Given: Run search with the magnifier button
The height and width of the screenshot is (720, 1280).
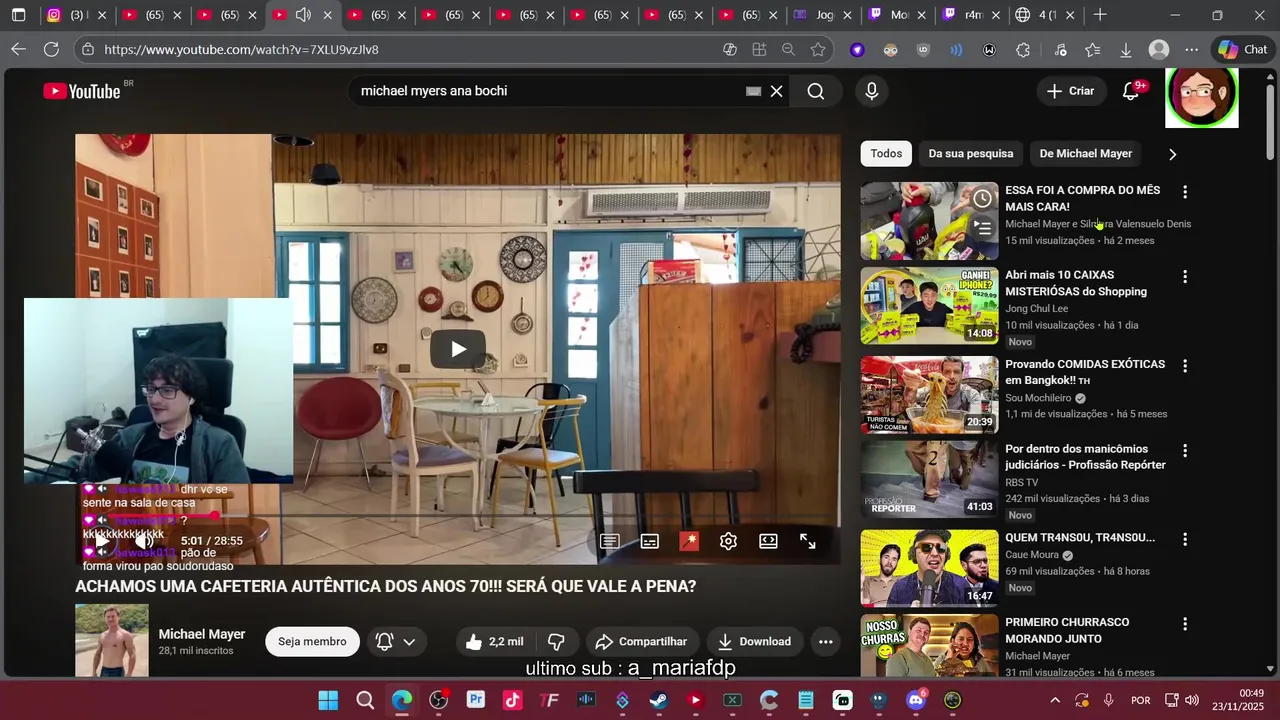Looking at the screenshot, I should [816, 91].
